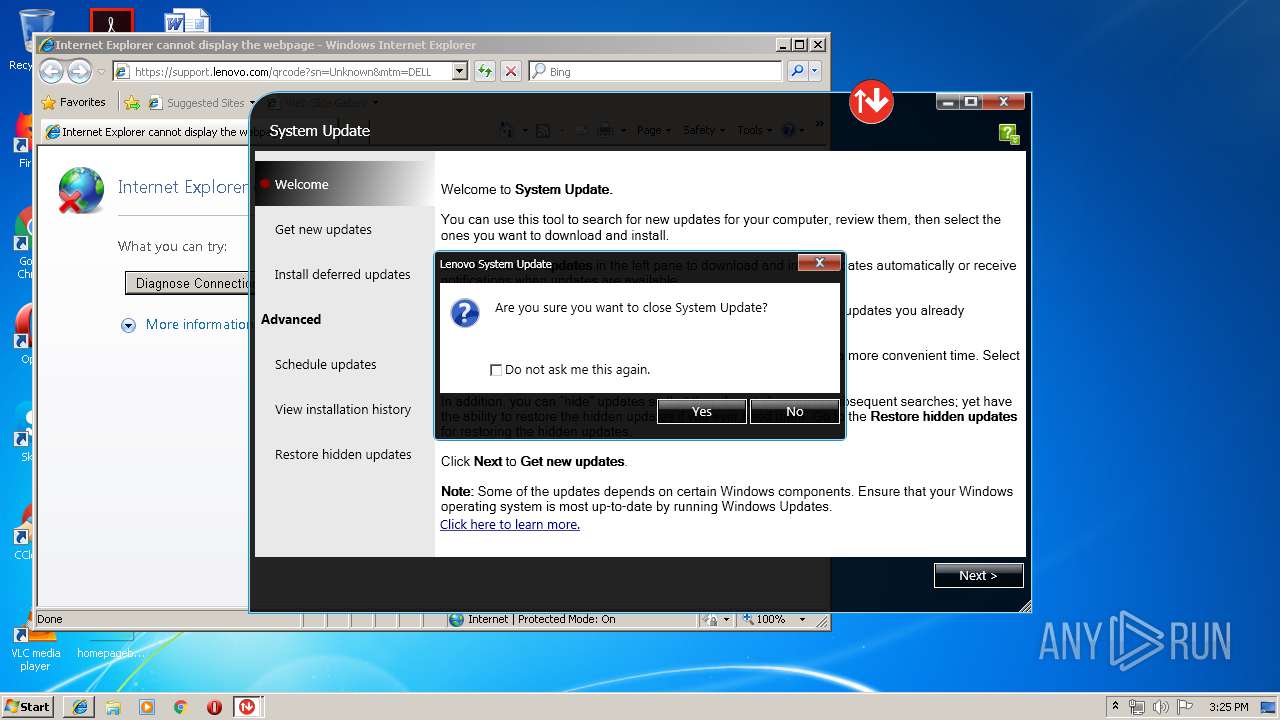Click the Forward arrow in Internet Explorer

(79, 71)
